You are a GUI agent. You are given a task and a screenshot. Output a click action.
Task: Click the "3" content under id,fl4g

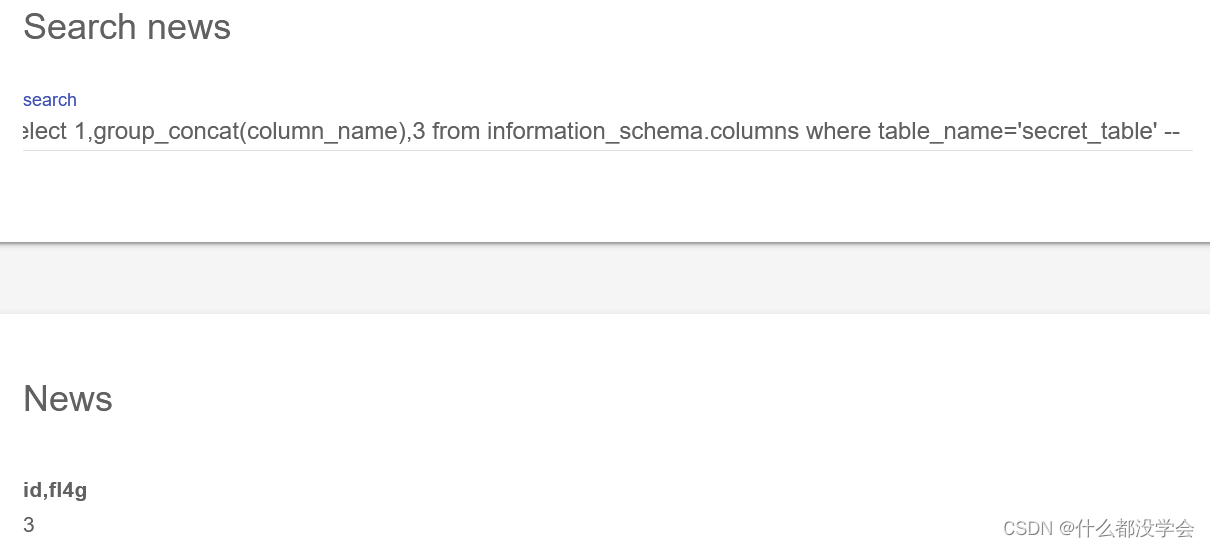pyautogui.click(x=29, y=525)
